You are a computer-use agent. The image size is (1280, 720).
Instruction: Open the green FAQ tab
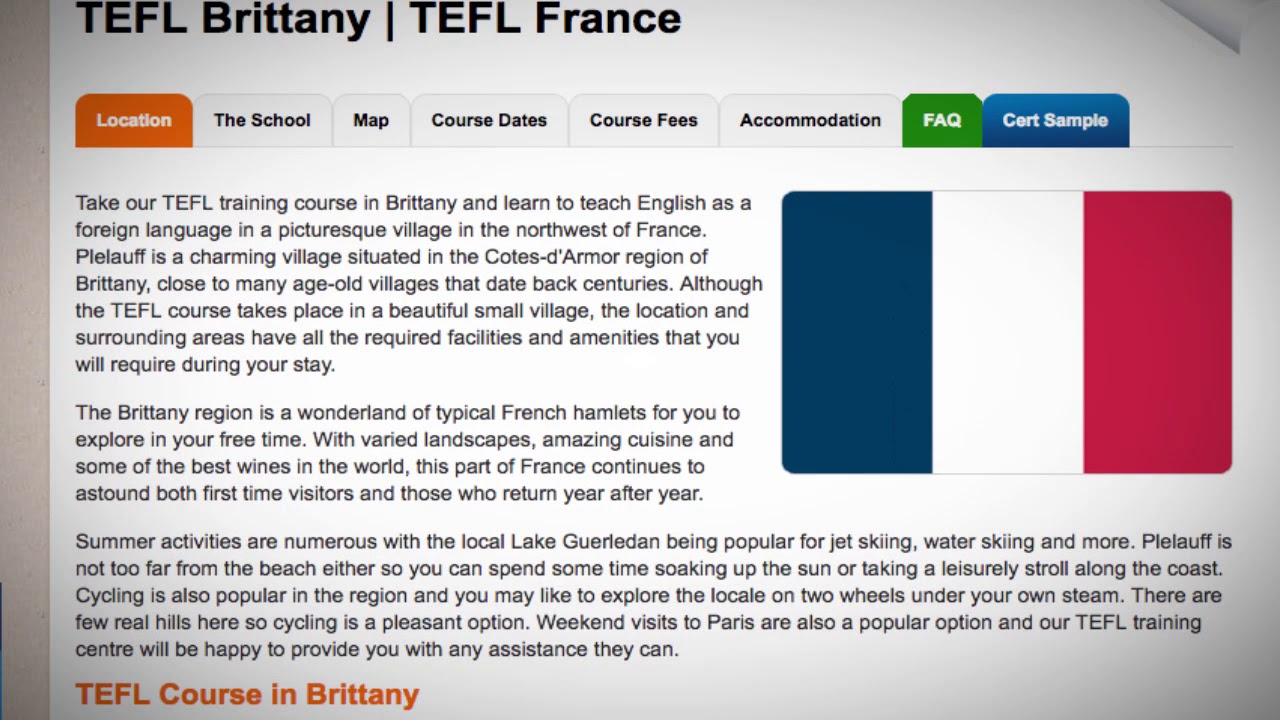coord(942,120)
